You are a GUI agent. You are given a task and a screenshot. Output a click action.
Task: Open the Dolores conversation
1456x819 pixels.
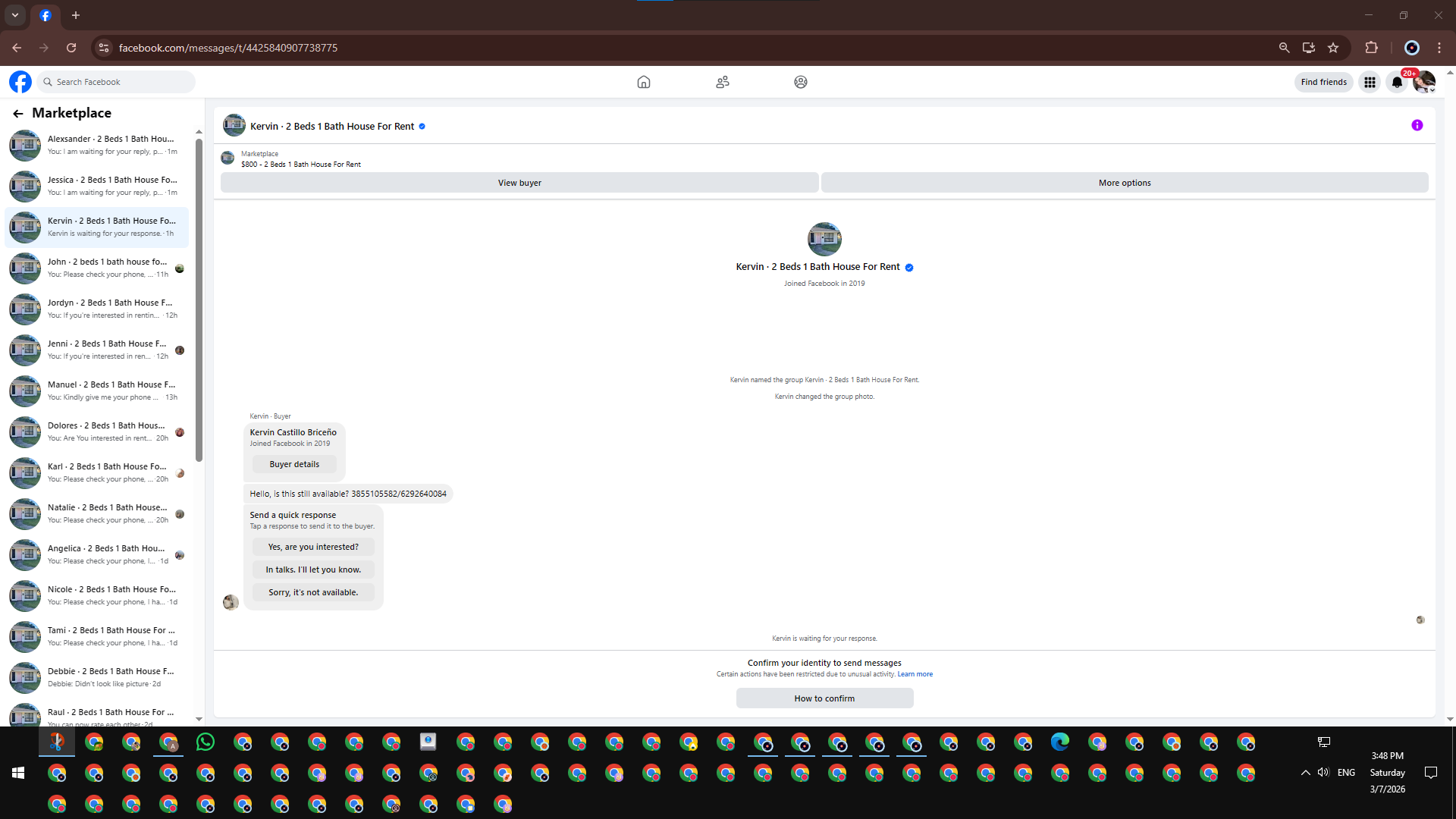pyautogui.click(x=97, y=431)
